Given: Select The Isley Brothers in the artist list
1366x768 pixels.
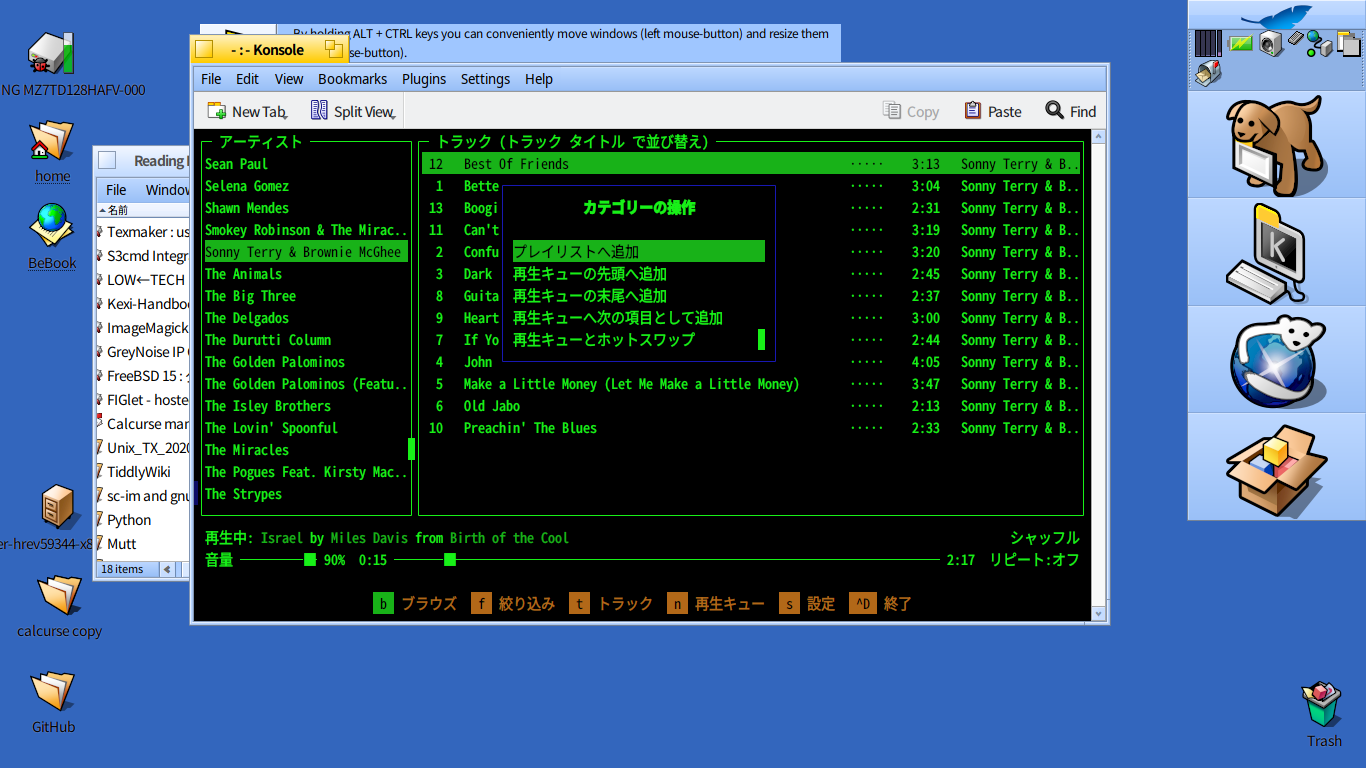Looking at the screenshot, I should [267, 406].
